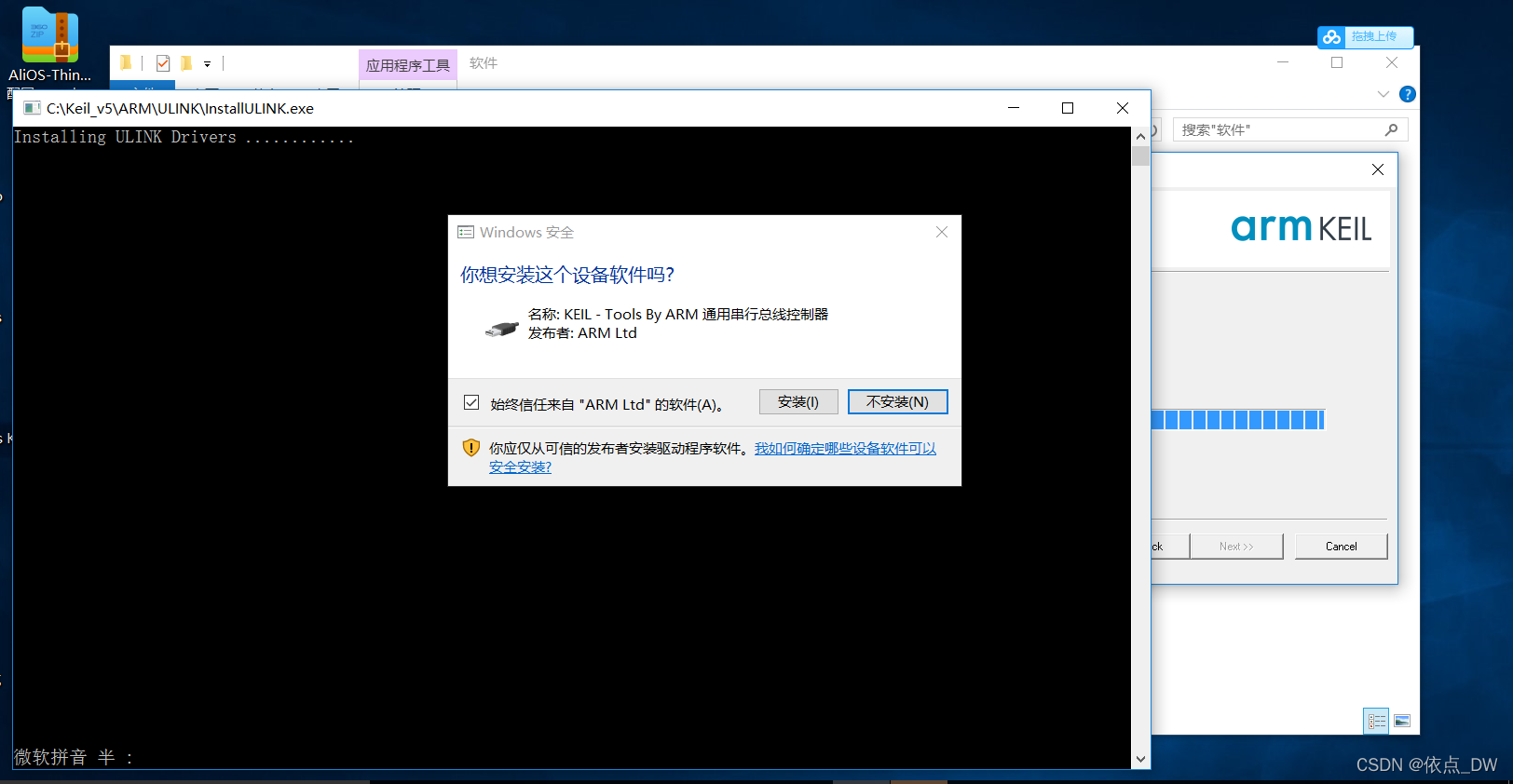The image size is (1513, 784).
Task: Click the 安装(I) install button
Action: [x=798, y=401]
